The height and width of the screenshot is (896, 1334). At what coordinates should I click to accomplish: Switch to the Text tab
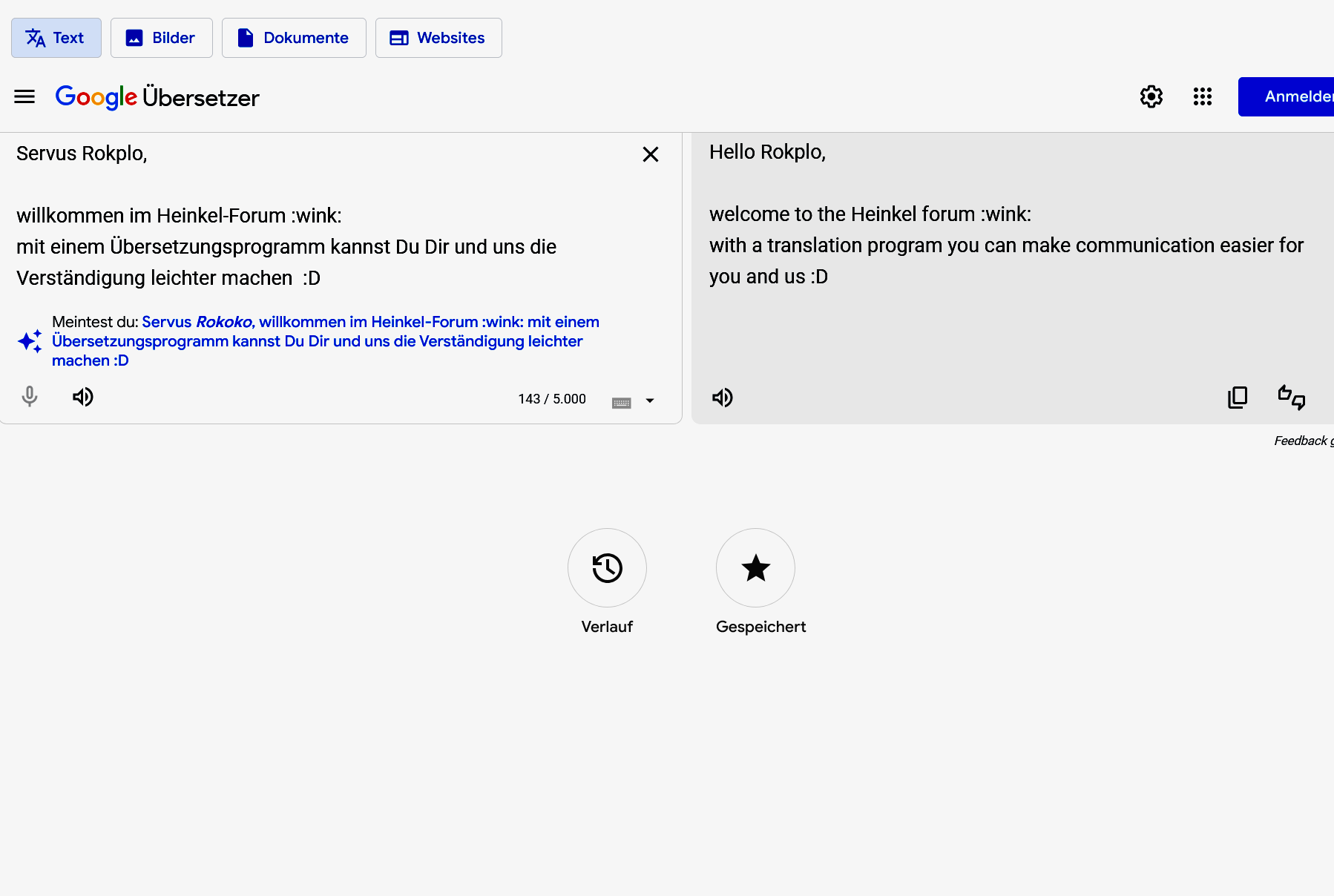click(x=56, y=38)
